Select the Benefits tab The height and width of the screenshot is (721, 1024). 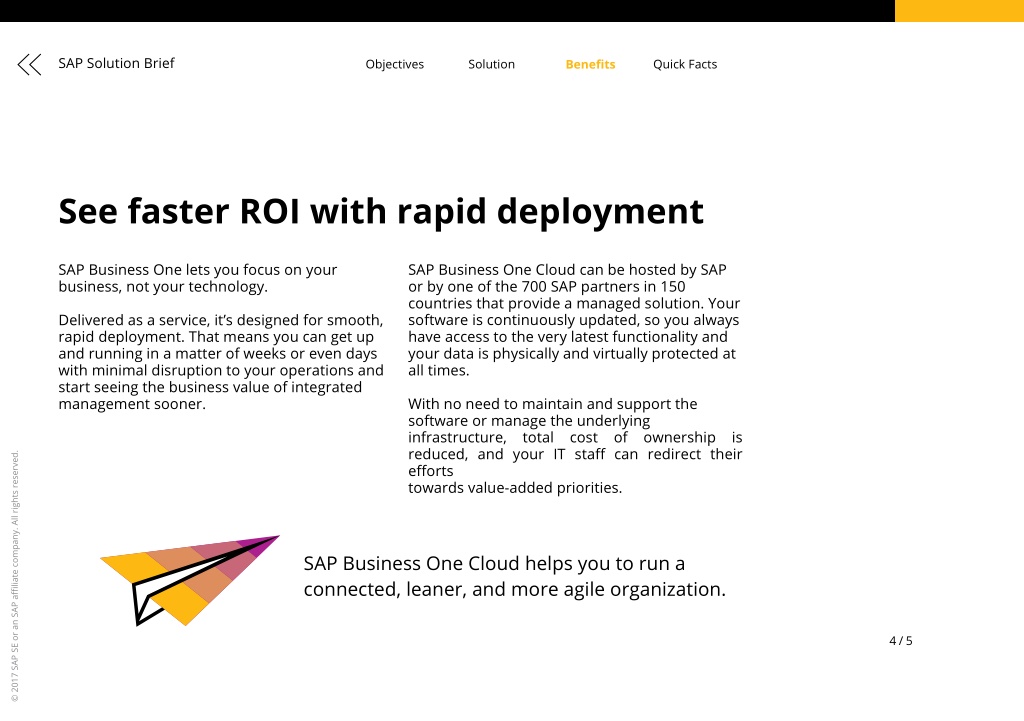tap(590, 64)
